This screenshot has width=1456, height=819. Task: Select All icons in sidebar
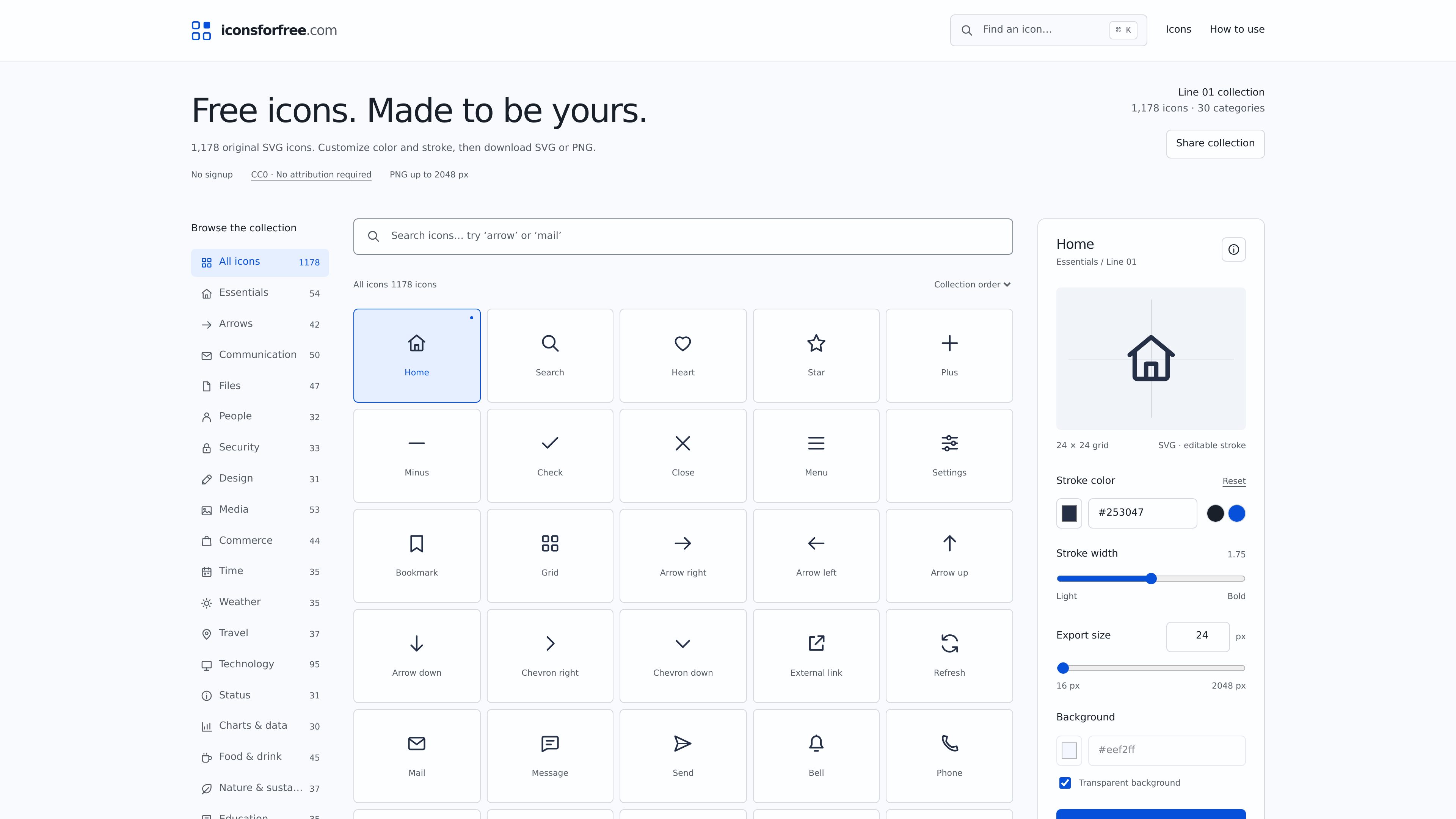[x=260, y=262]
